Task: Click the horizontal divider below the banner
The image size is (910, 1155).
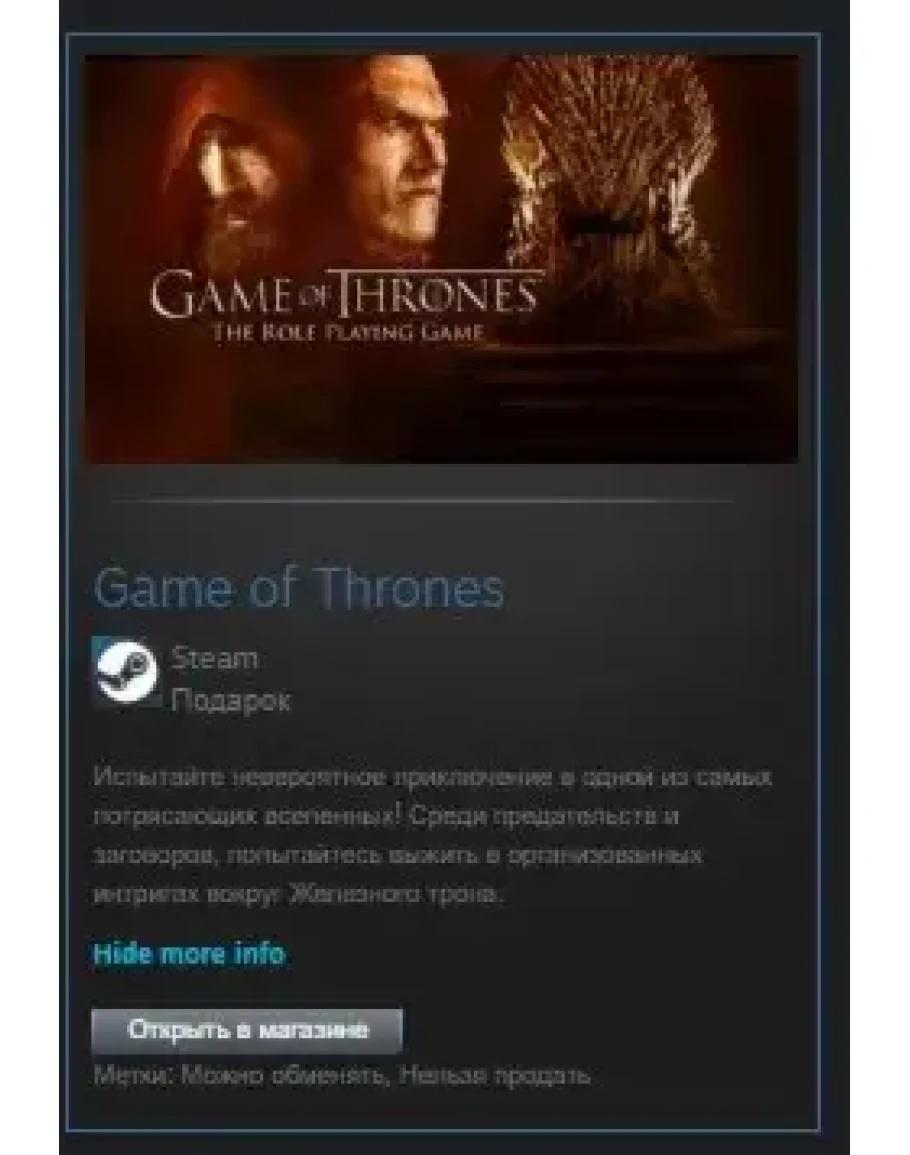Action: coord(421,501)
